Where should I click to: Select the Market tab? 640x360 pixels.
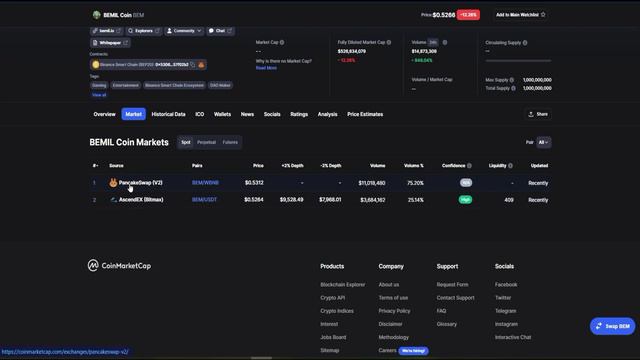click(133, 114)
